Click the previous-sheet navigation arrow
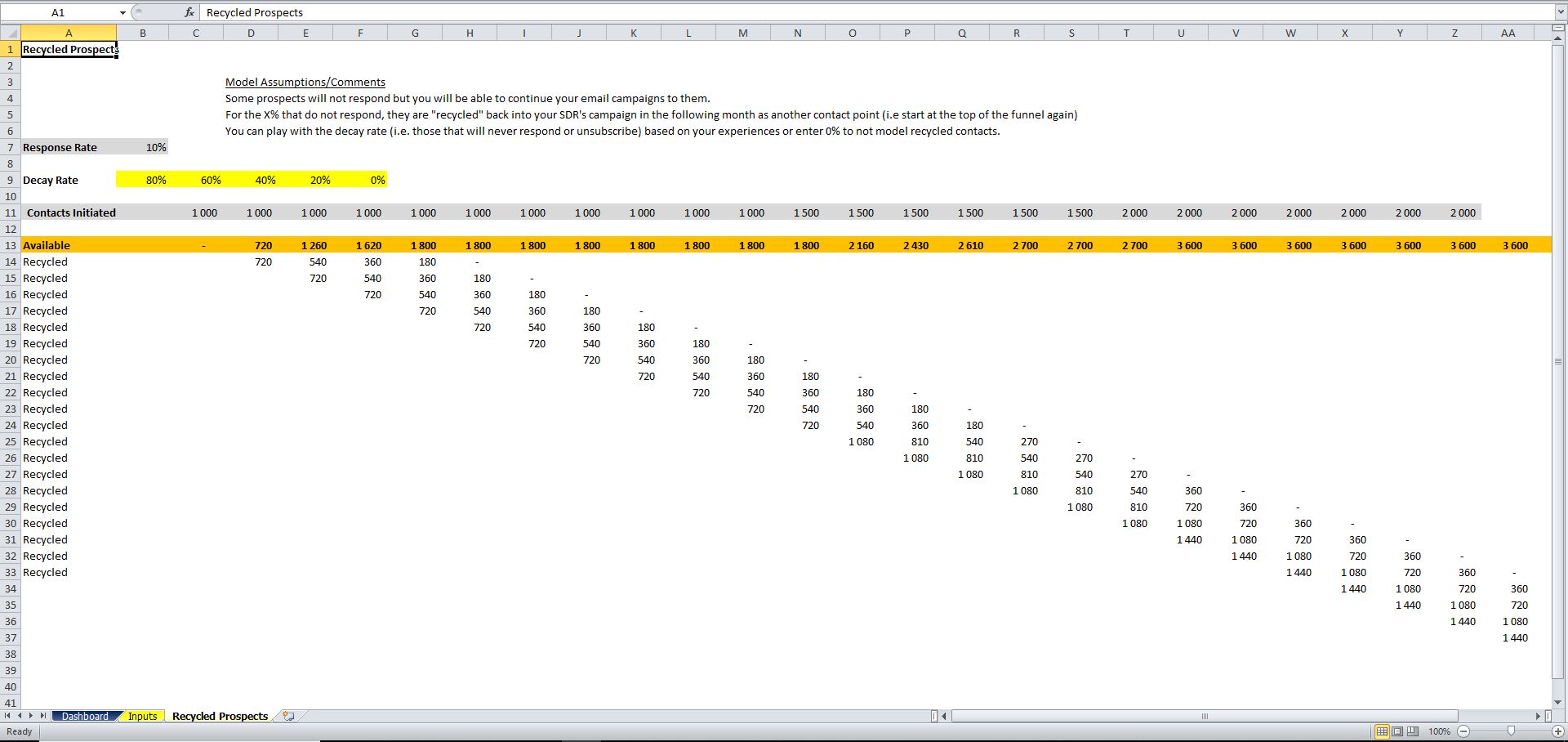The width and height of the screenshot is (1568, 742). (20, 716)
